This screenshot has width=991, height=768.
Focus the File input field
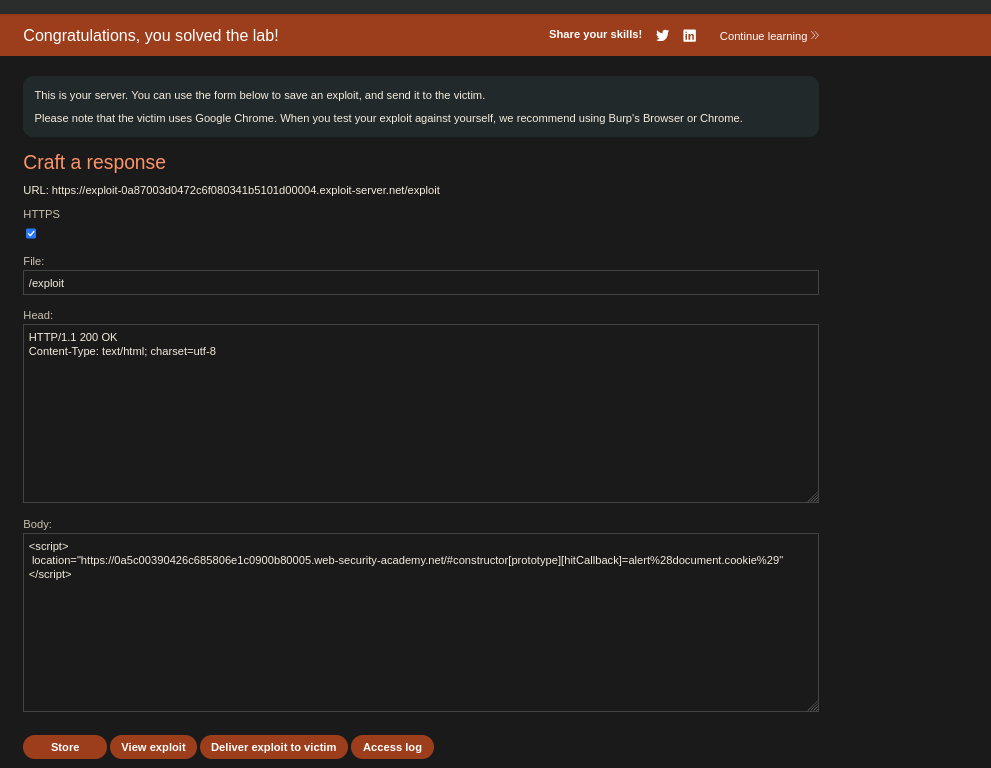coord(421,283)
